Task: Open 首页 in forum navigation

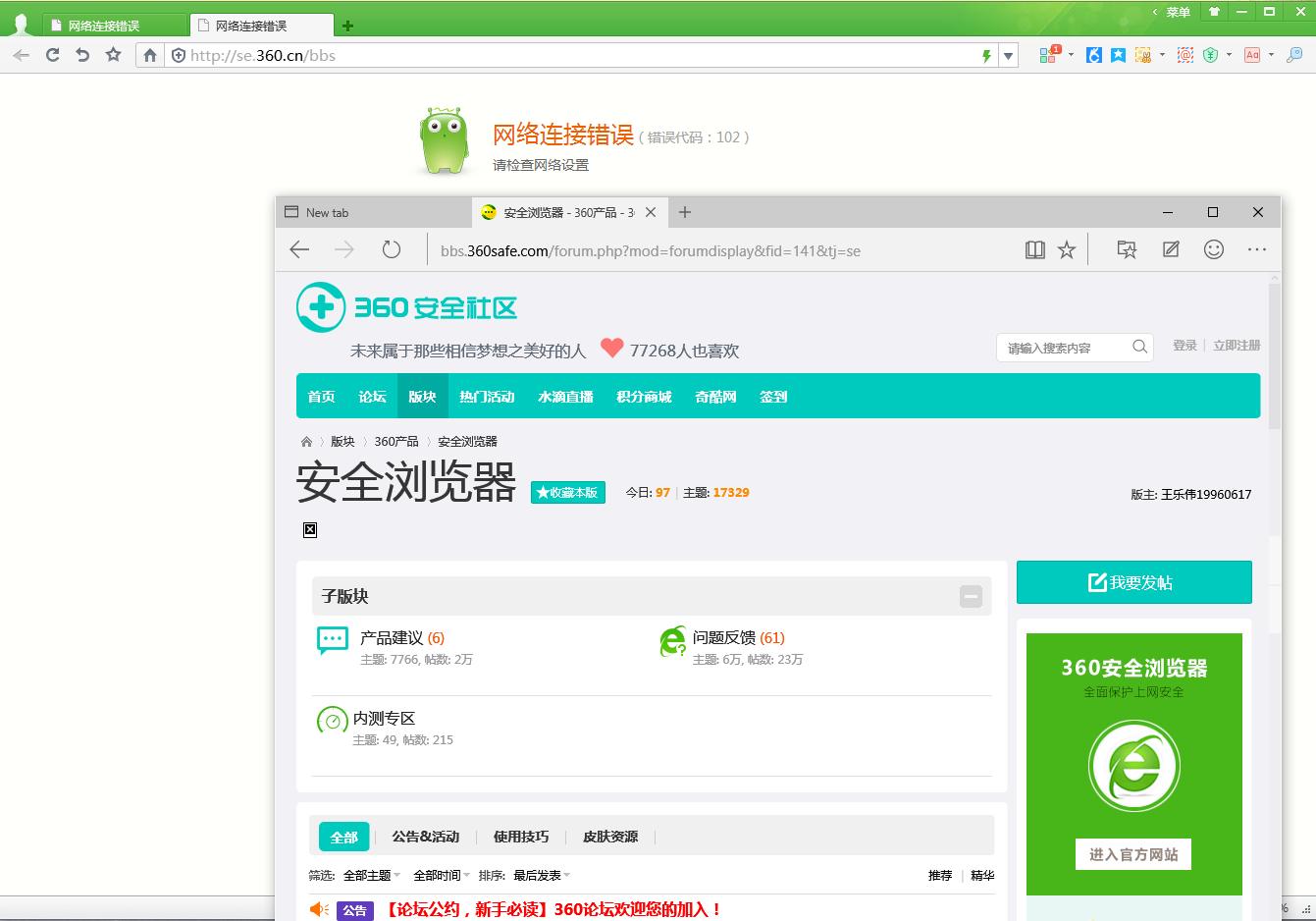Action: pos(321,397)
